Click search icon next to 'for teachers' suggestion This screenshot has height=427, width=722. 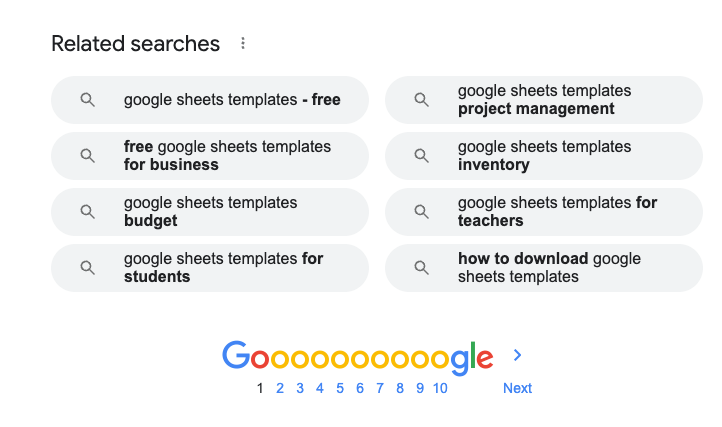pos(421,212)
